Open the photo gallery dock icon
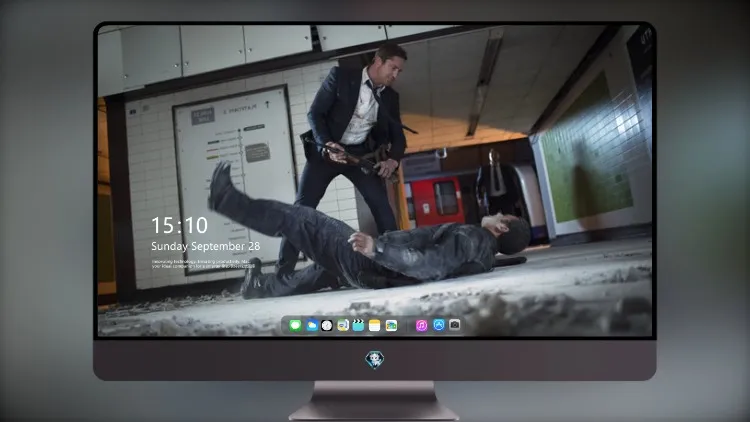Screen dimensions: 750x422 coord(391,326)
